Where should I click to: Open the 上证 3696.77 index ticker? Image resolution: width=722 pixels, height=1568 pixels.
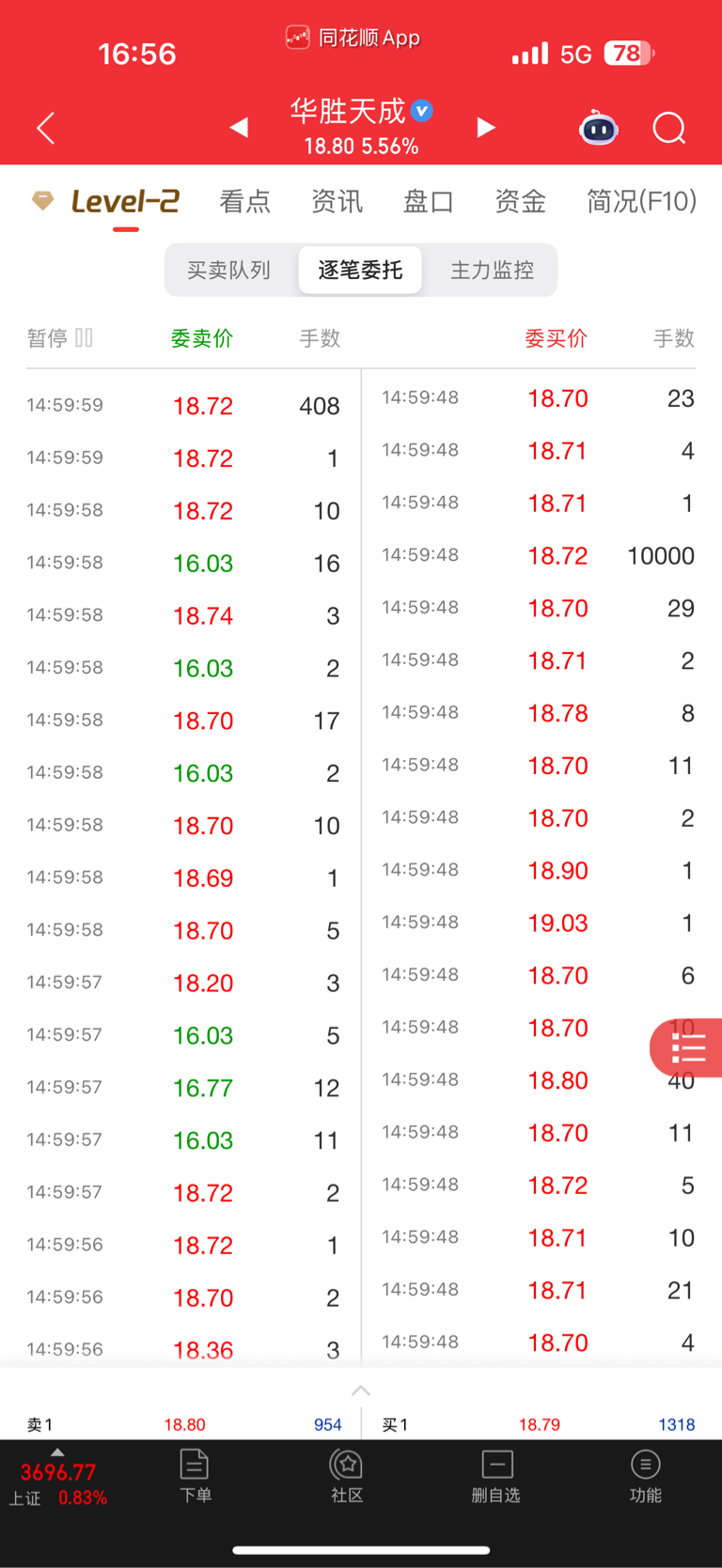tap(58, 1484)
